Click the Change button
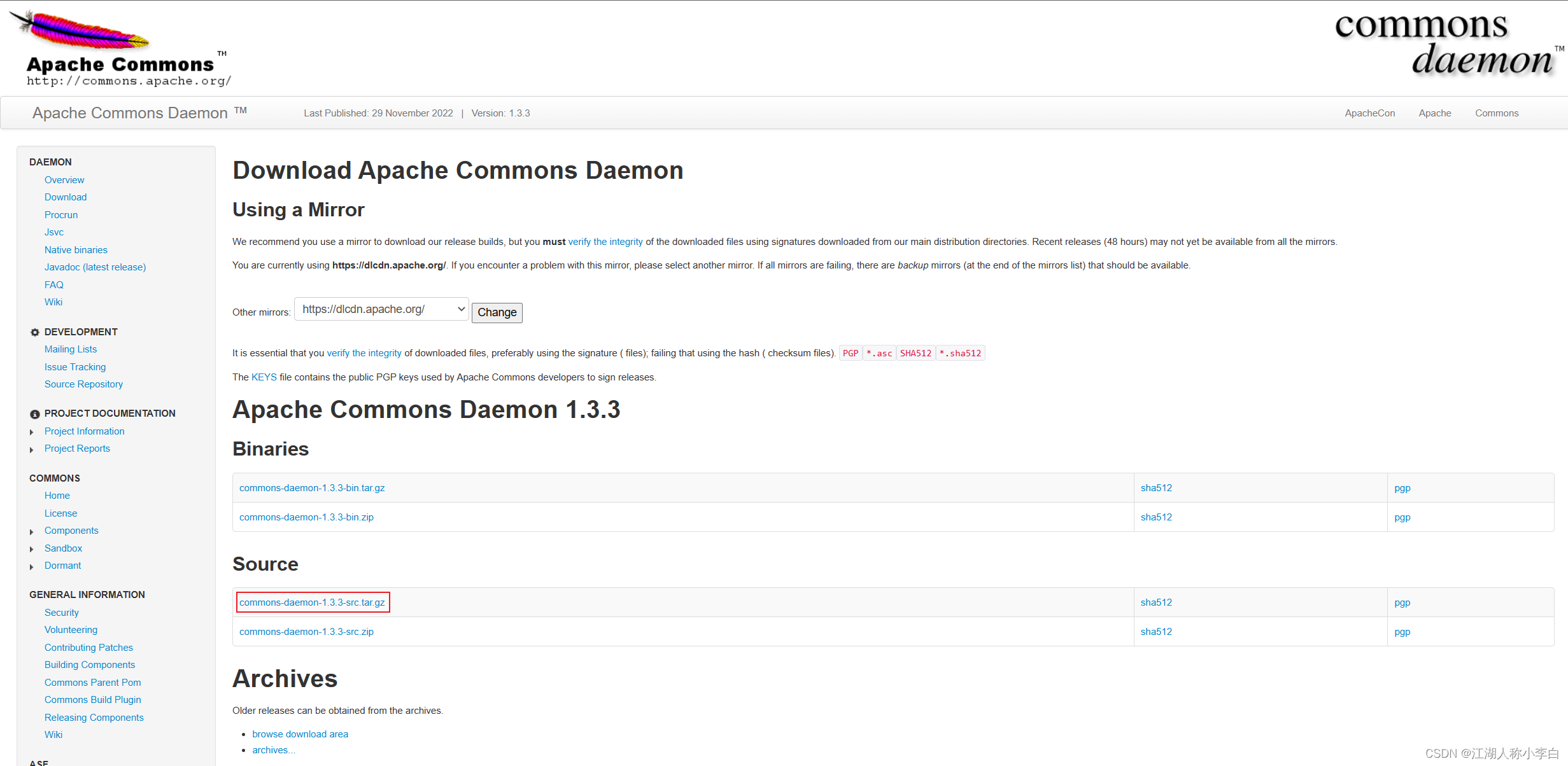1568x766 pixels. point(497,312)
